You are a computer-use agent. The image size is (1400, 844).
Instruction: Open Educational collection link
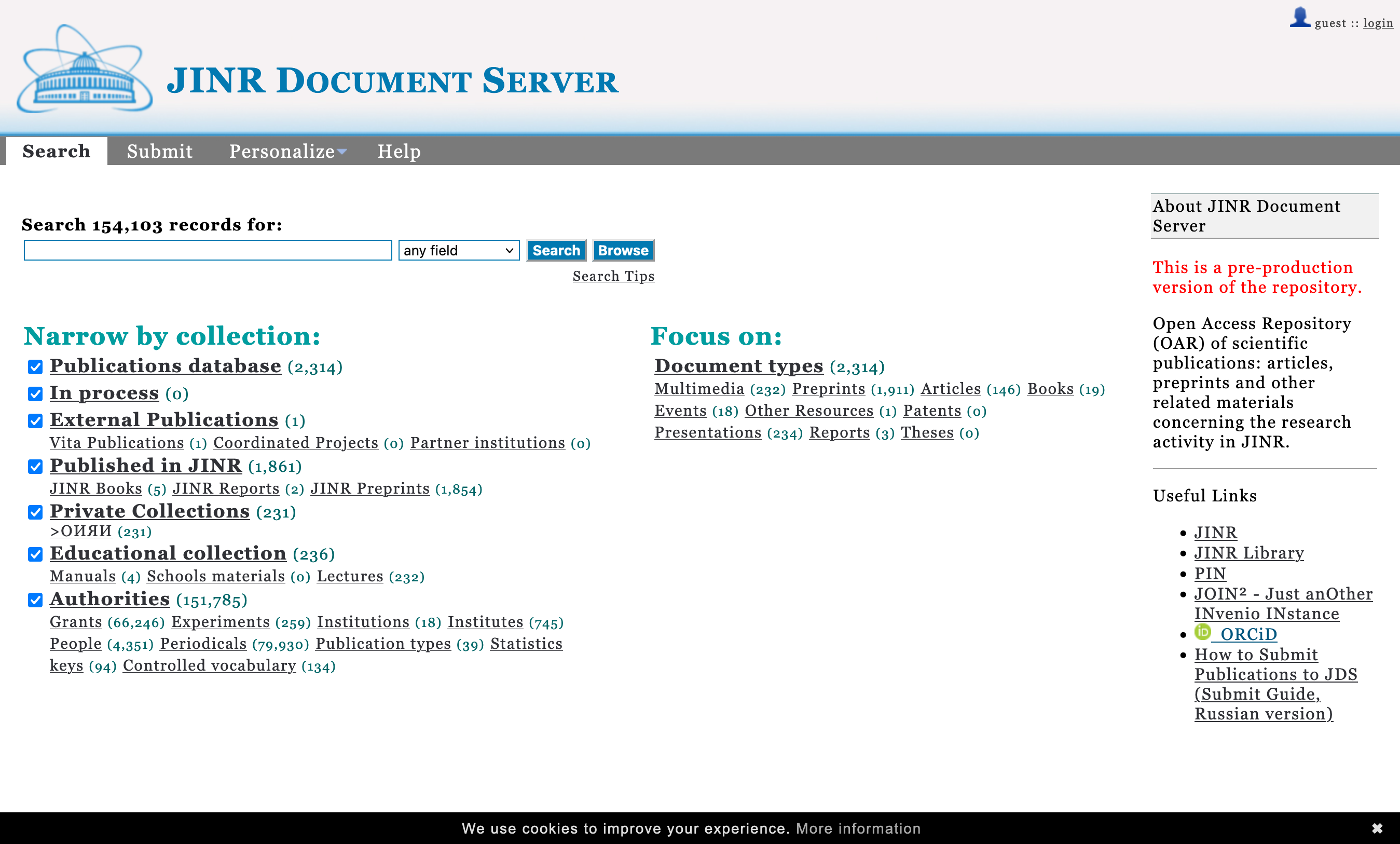pos(168,553)
